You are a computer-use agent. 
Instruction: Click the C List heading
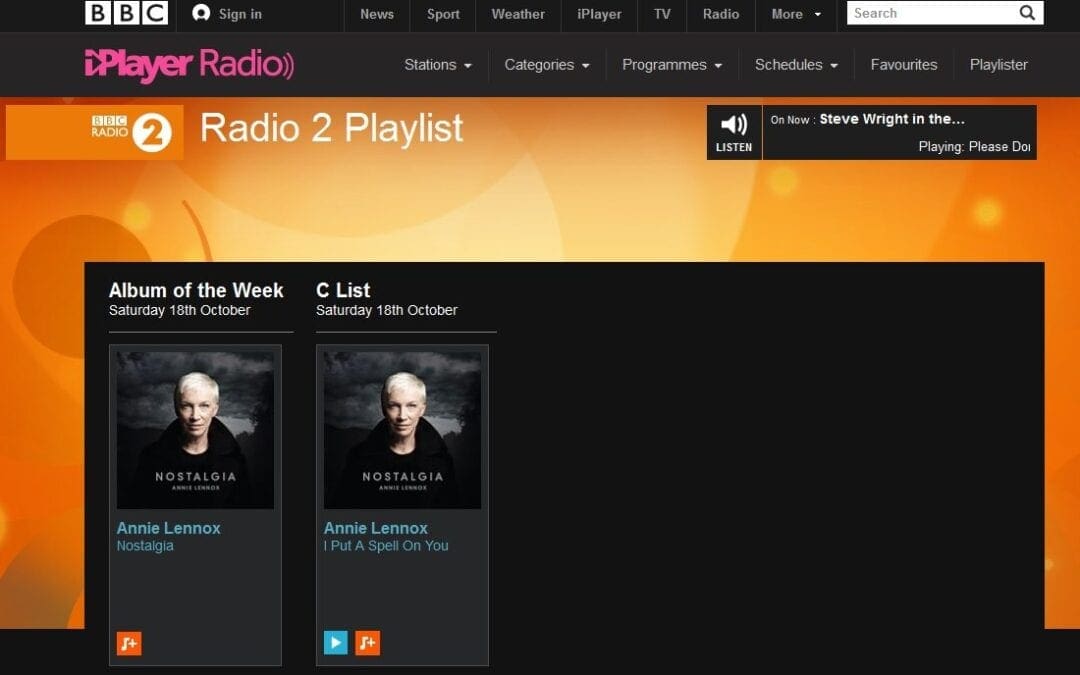pos(343,290)
